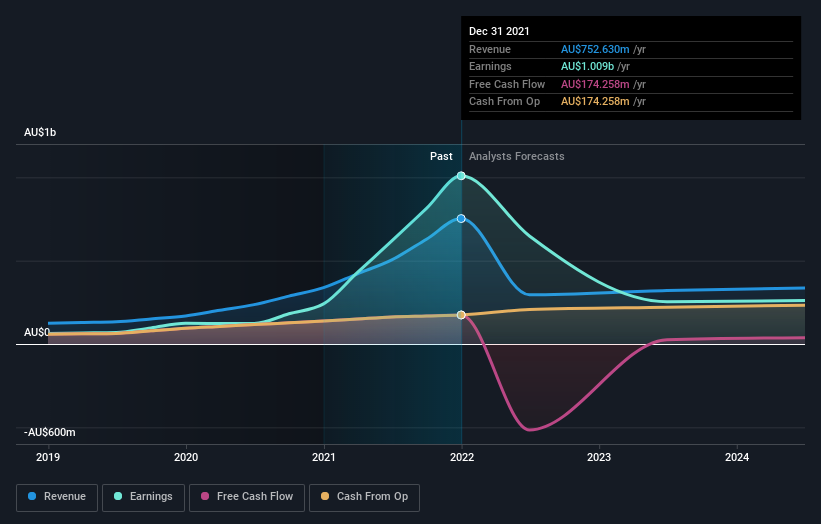Screen dimensions: 821x524
Task: Click the Dec 31 2021 tooltip date
Action: coord(499,31)
